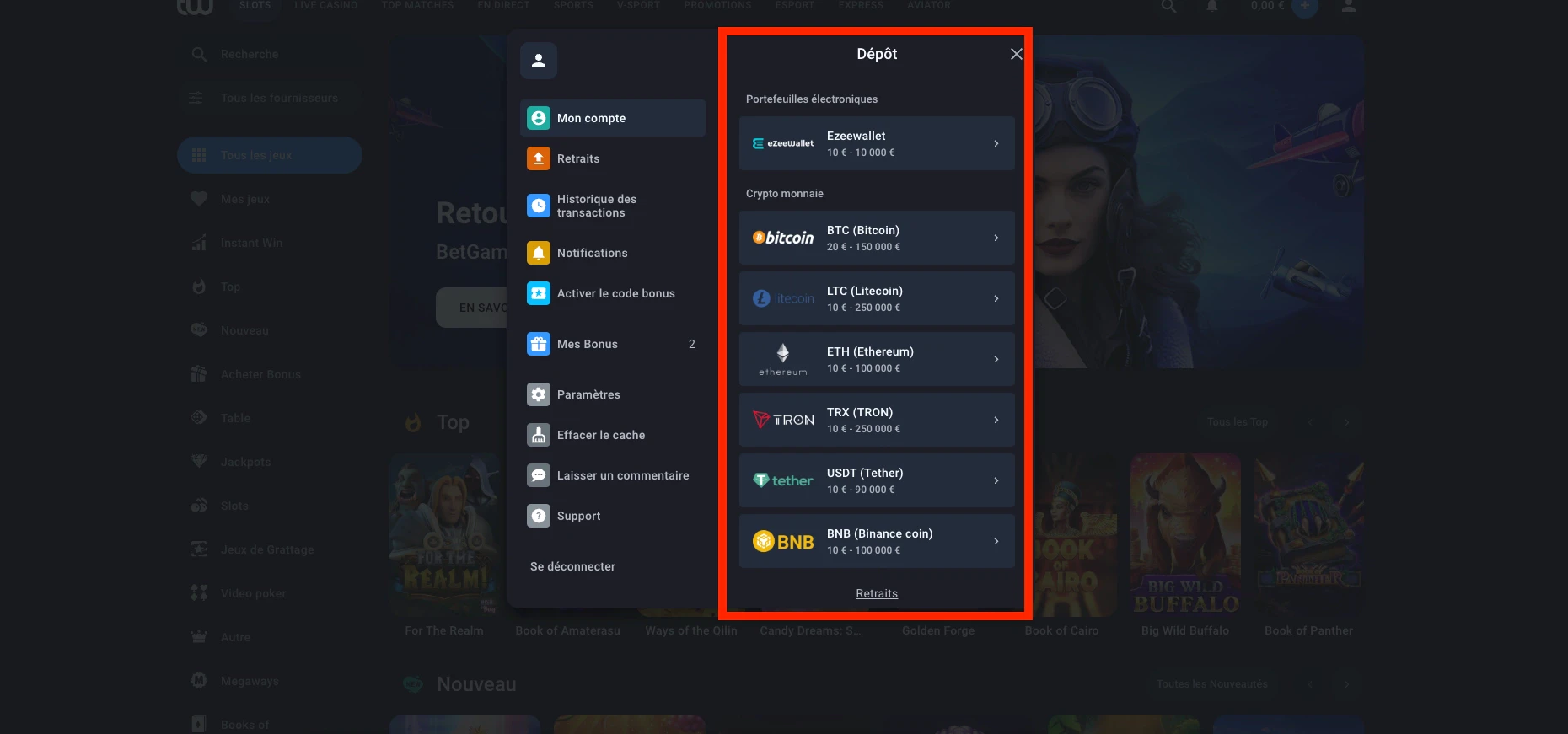Click the header notification bell
This screenshot has width=1568, height=734.
[x=1212, y=6]
